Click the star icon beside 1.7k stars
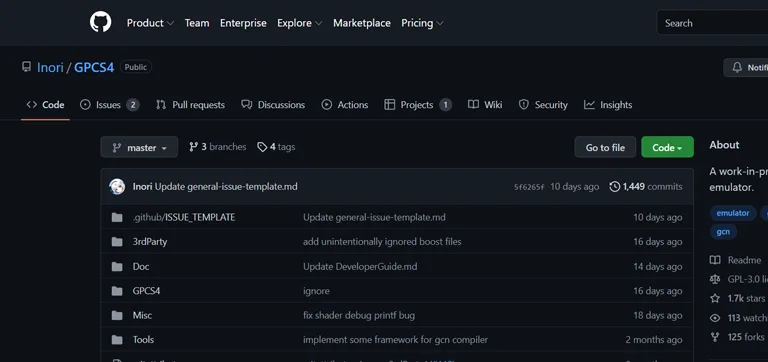 coord(715,298)
